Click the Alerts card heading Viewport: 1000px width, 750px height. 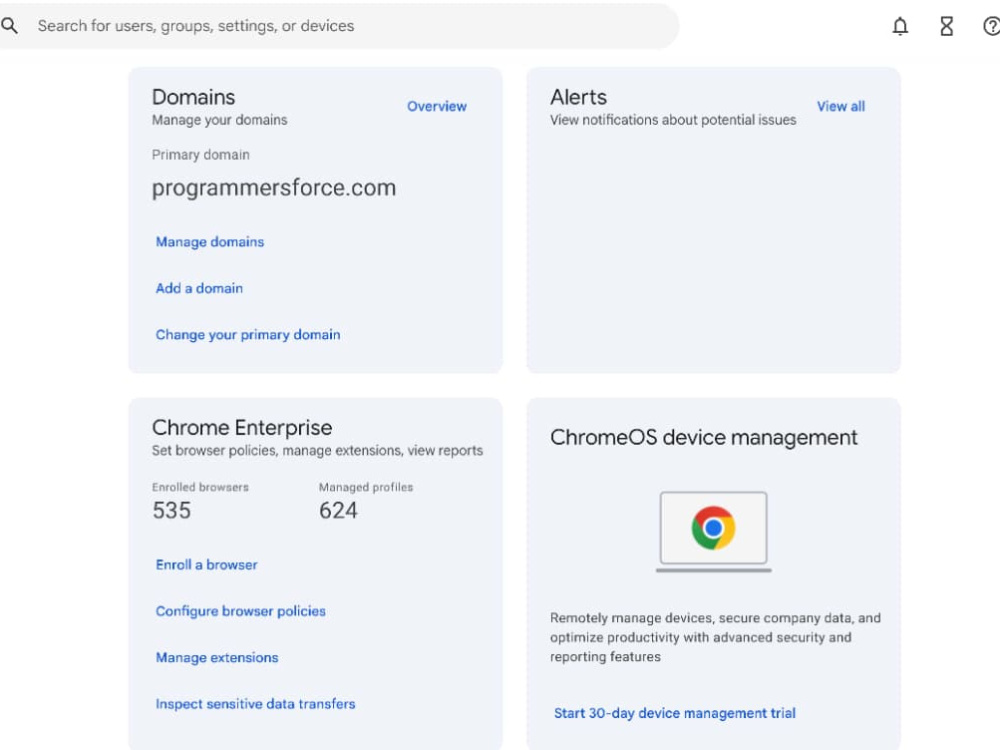578,97
